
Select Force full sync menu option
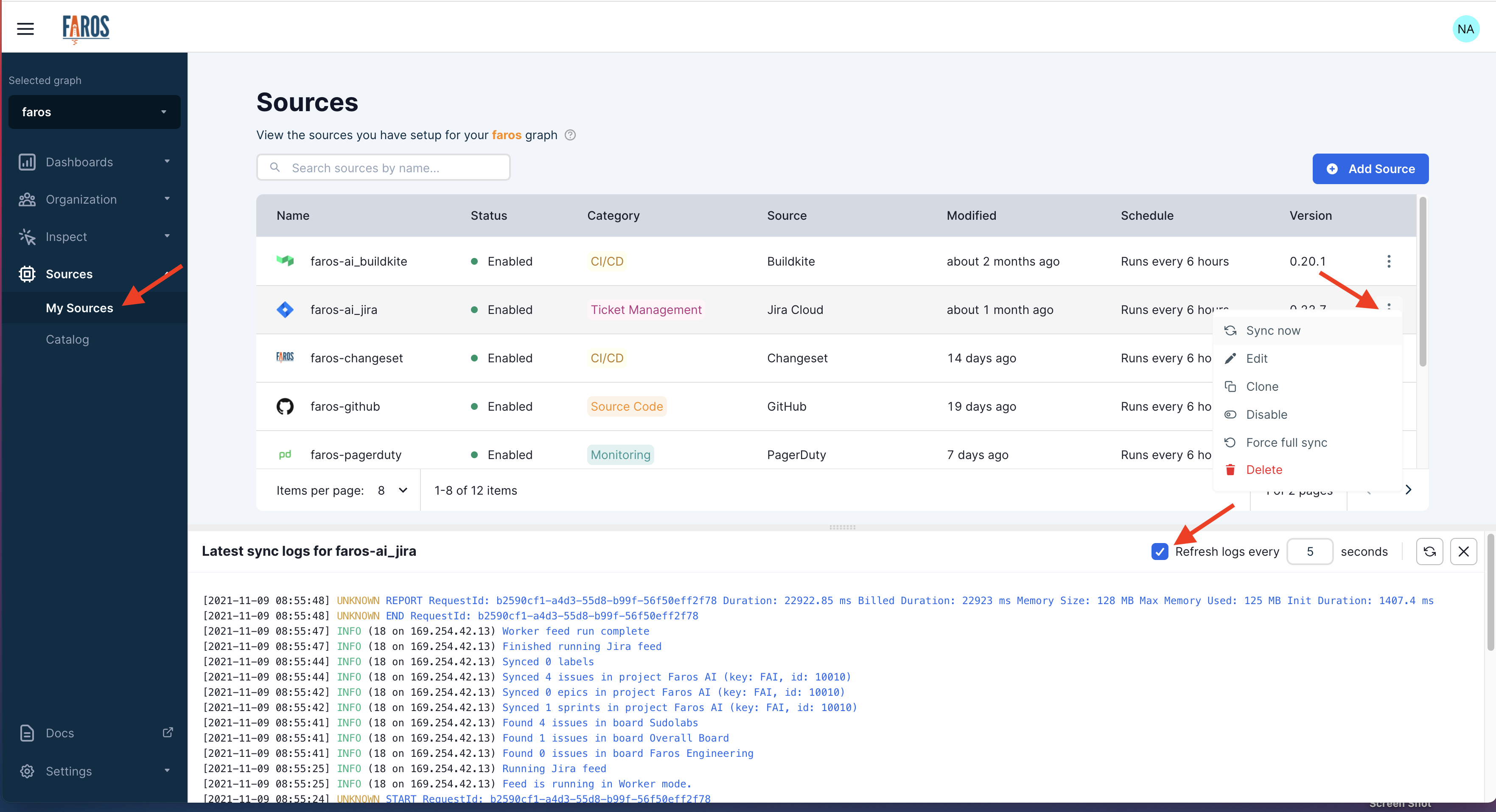tap(1286, 442)
